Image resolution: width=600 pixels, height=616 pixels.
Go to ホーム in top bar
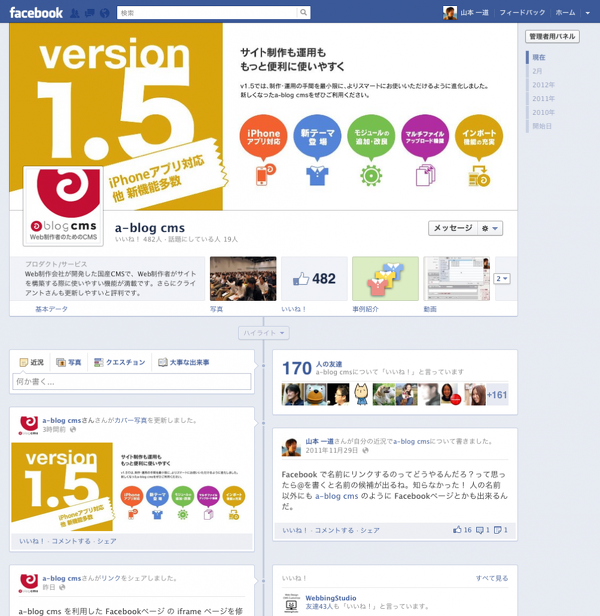tap(565, 13)
